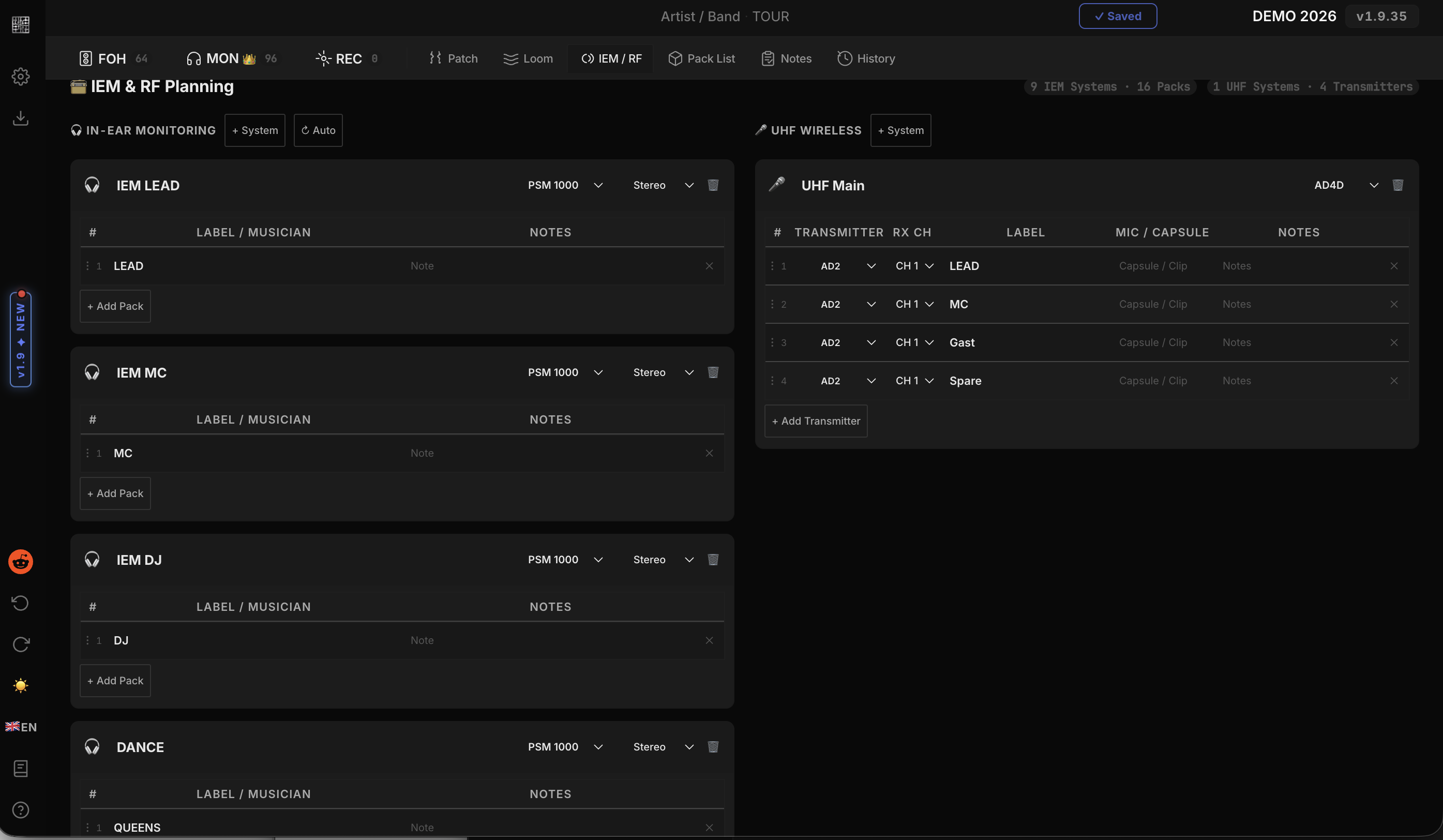Open IEM LEAD Stereo mode dropdown
The height and width of the screenshot is (840, 1443).
663,185
